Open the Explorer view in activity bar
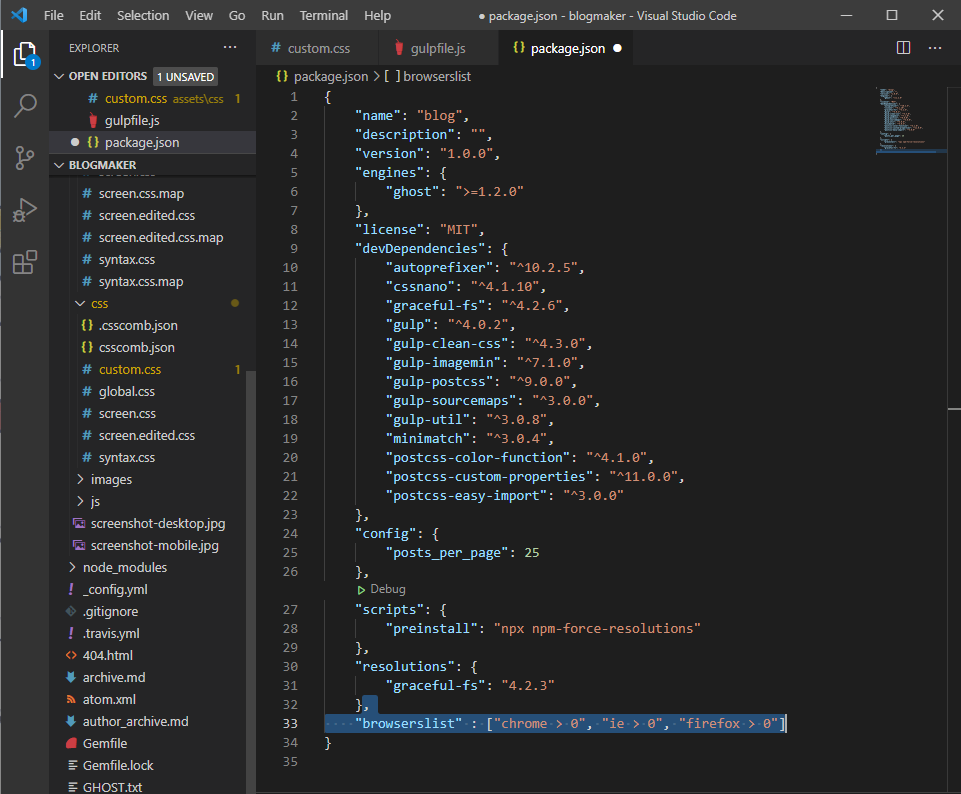 point(25,55)
